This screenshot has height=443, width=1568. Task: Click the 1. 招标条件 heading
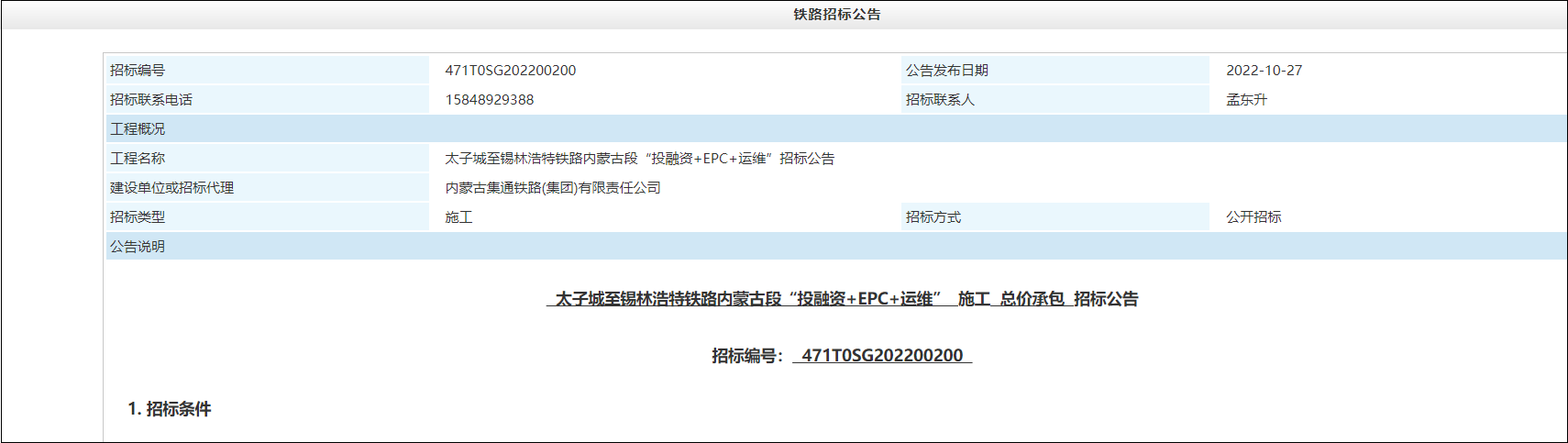coord(170,409)
